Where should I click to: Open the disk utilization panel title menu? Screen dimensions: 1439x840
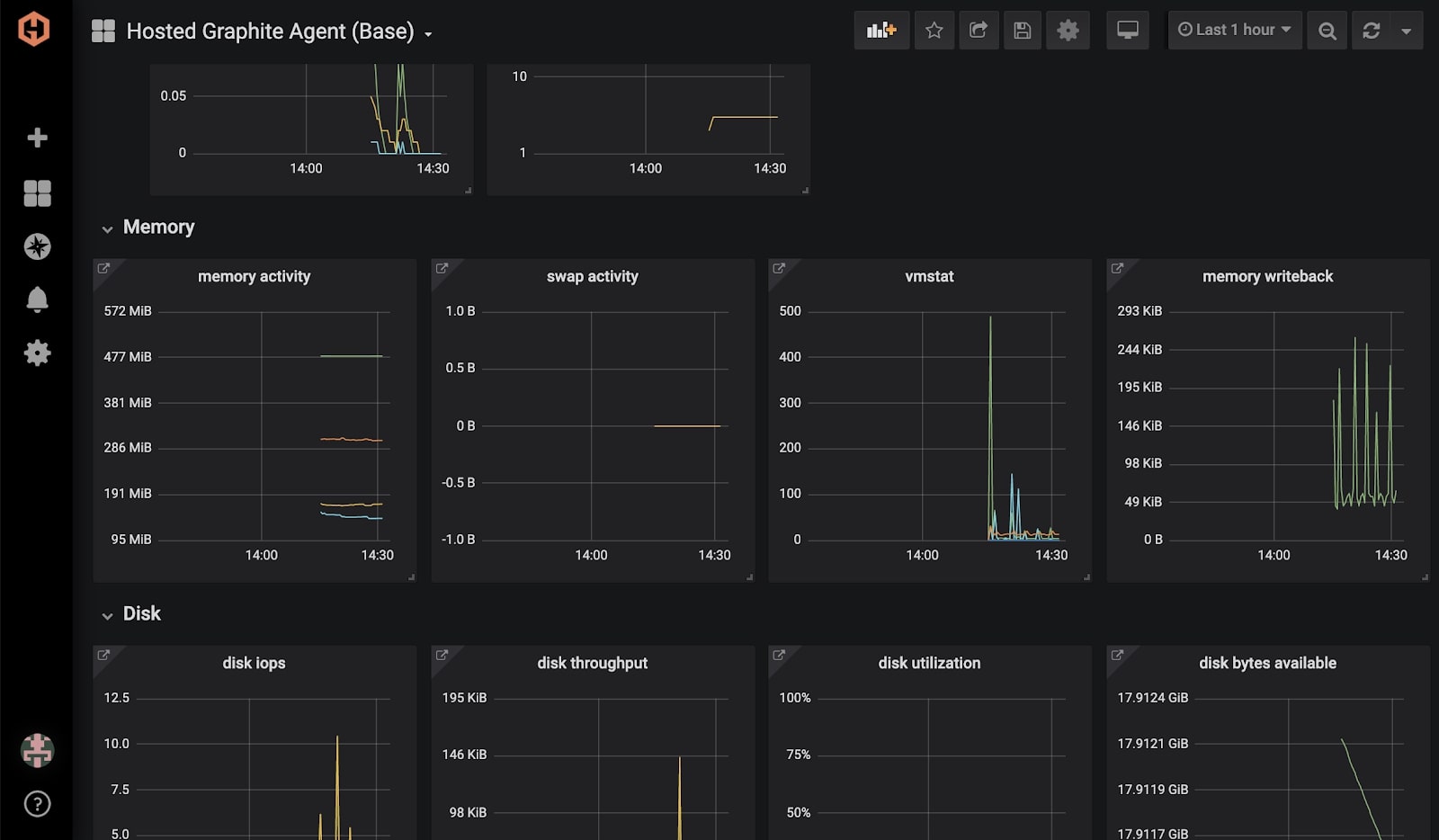[929, 664]
